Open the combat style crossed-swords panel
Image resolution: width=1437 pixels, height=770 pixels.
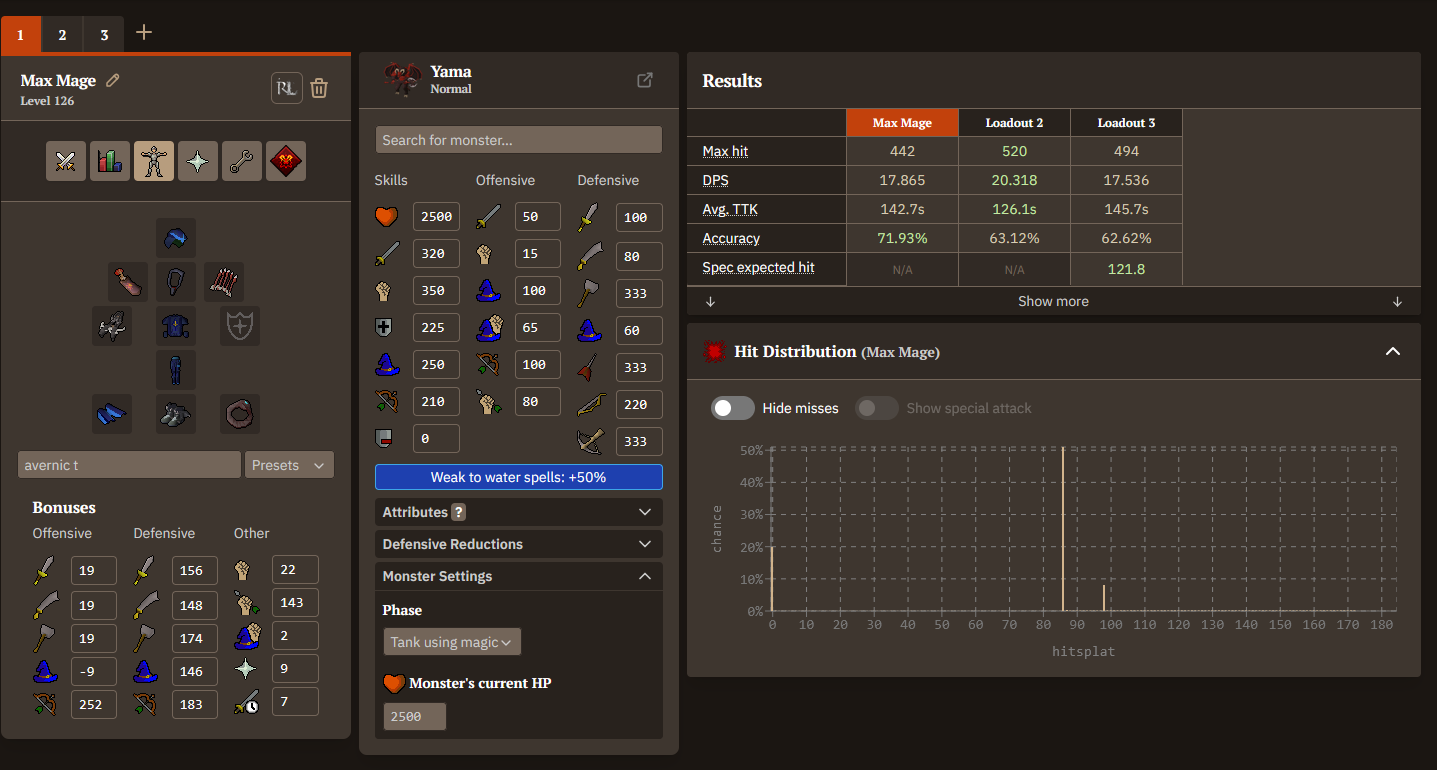pos(66,161)
